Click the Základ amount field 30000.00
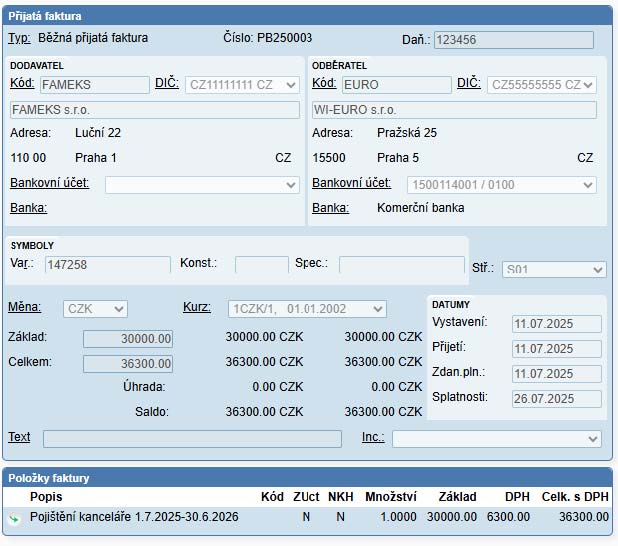 pyautogui.click(x=127, y=339)
